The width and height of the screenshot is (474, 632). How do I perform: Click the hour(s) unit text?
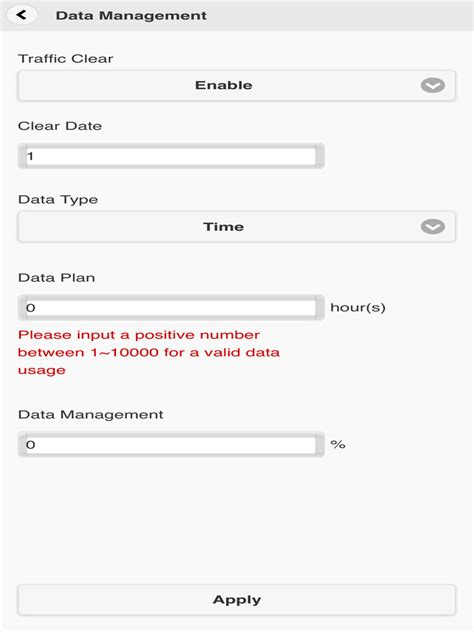click(358, 308)
